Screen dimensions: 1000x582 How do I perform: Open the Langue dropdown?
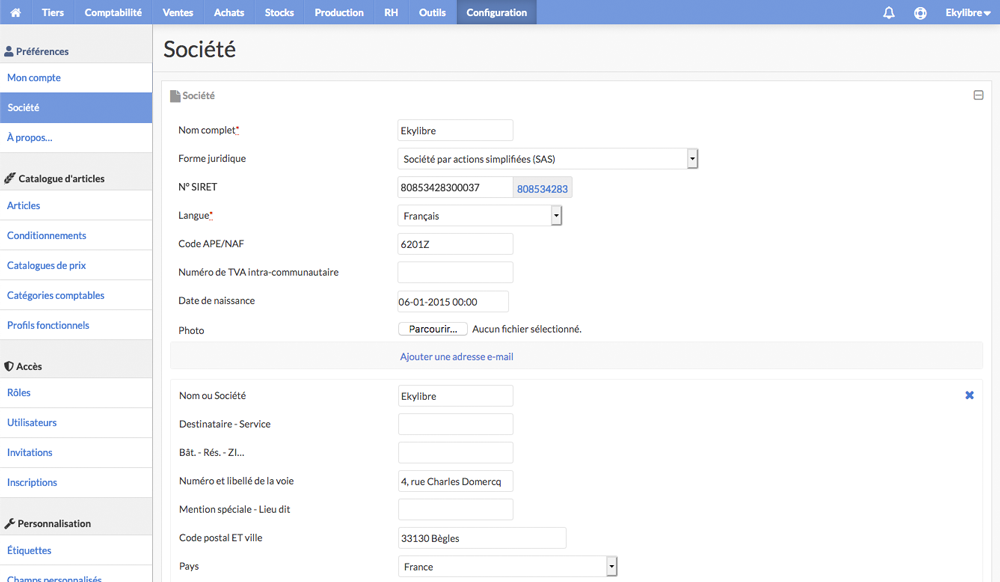point(480,215)
